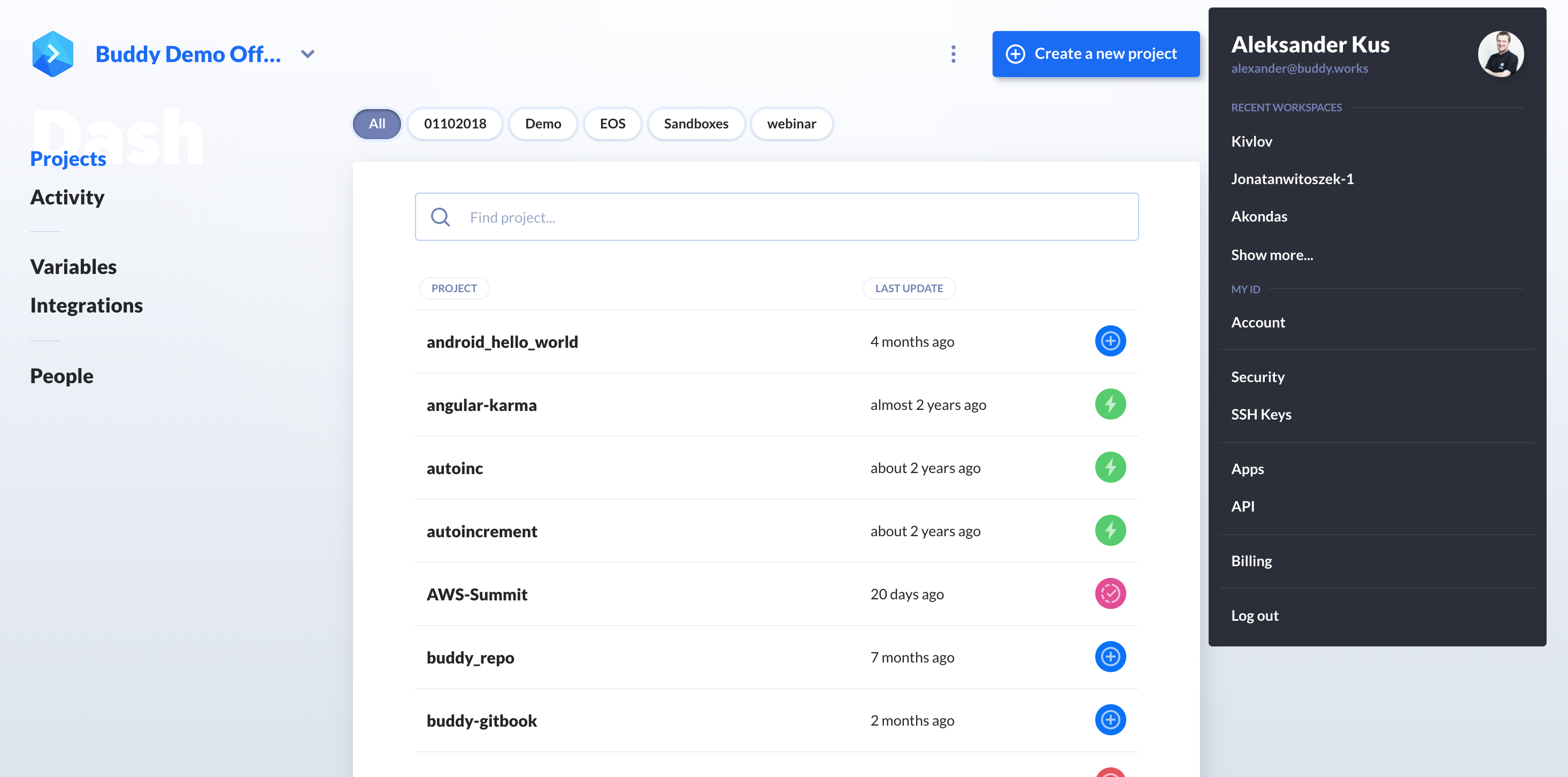Click Log out

coord(1255,615)
